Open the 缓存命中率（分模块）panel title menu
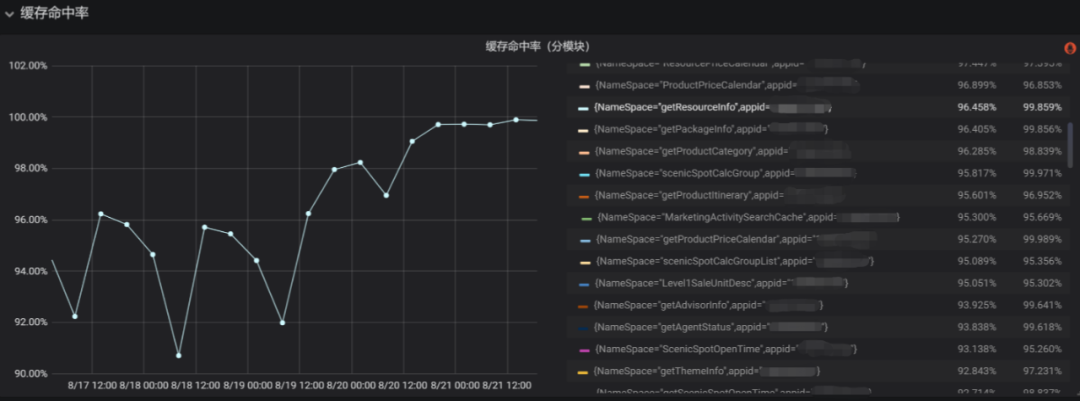This screenshot has width=1080, height=401. pos(538,46)
